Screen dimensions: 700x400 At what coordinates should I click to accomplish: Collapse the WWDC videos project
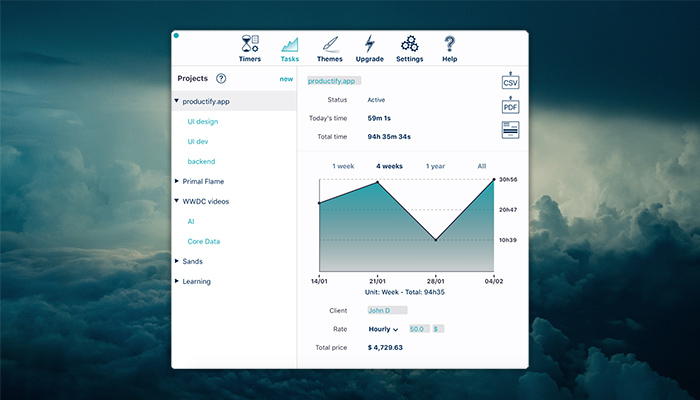(x=177, y=201)
